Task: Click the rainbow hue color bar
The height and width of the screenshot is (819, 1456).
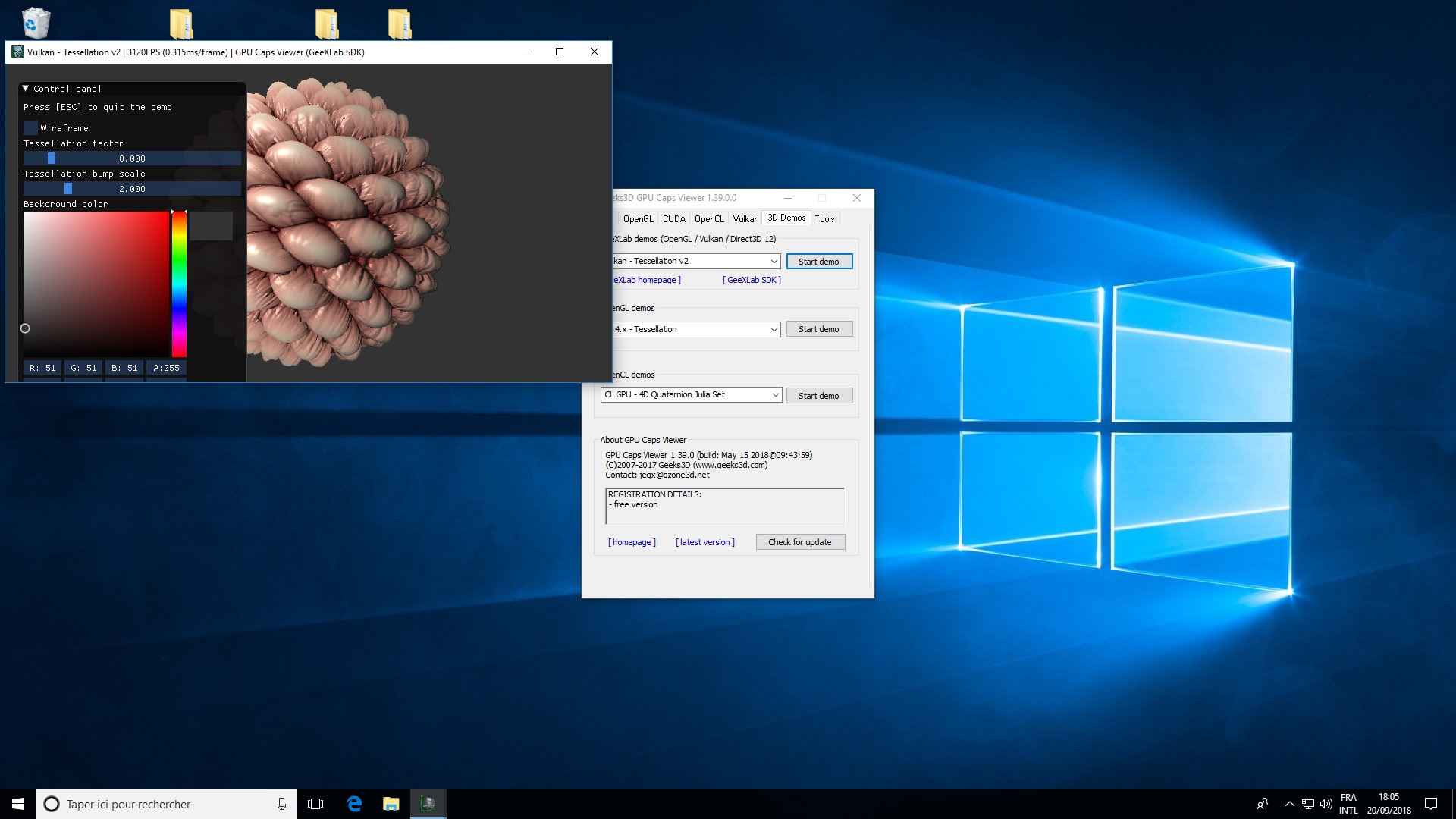Action: [x=179, y=284]
